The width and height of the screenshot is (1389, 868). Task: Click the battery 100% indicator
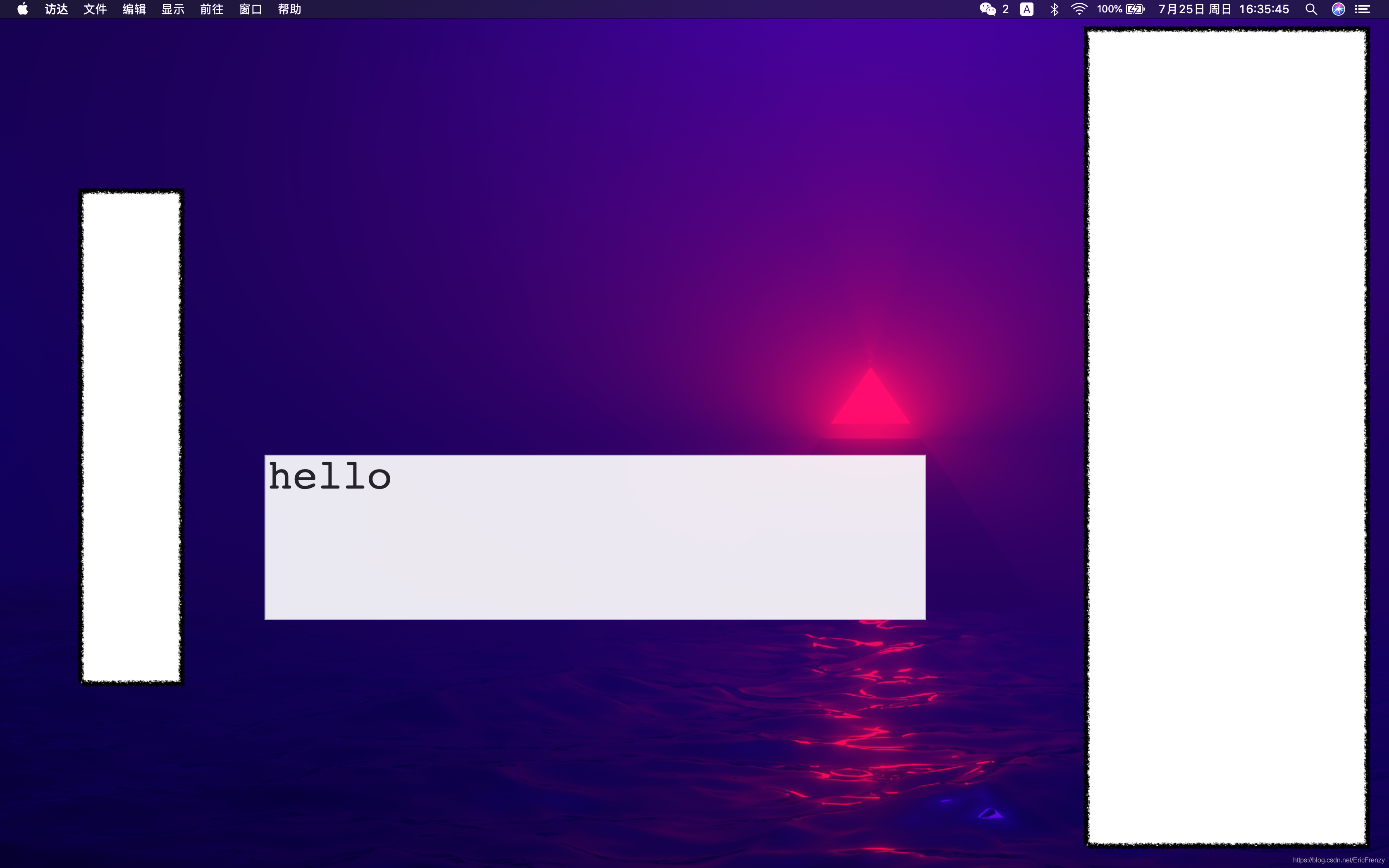point(1121,9)
